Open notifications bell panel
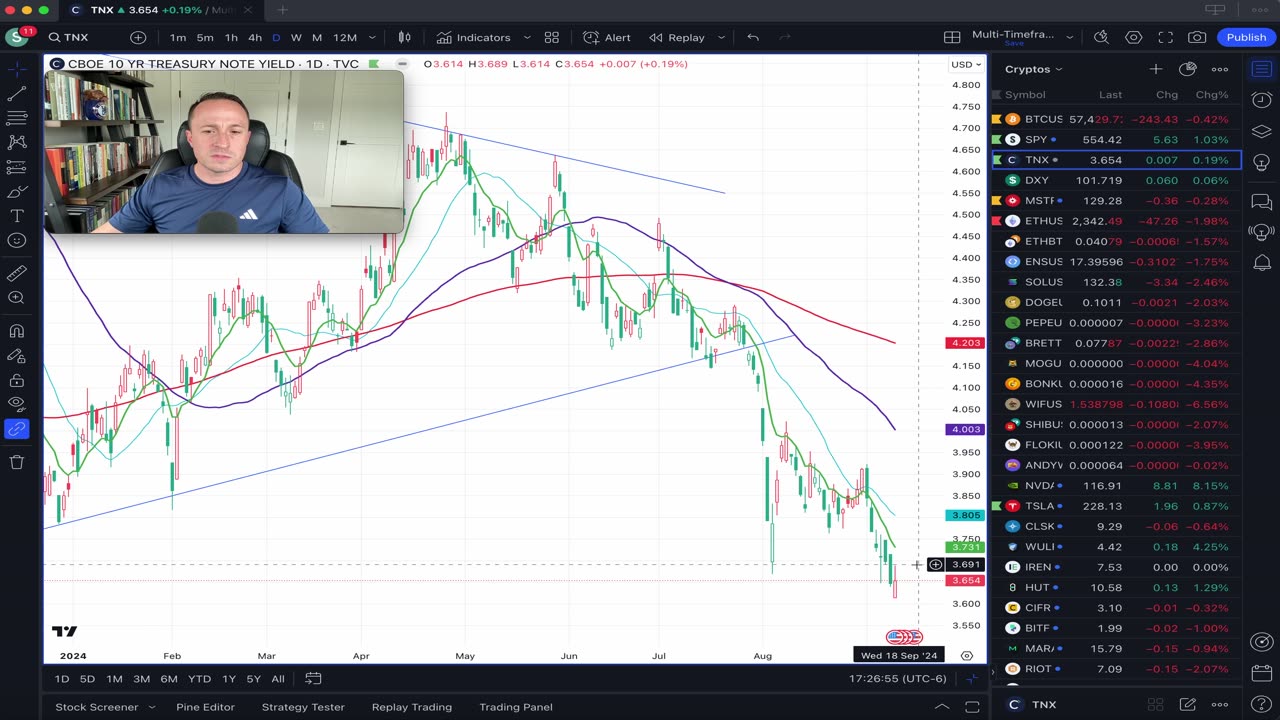The image size is (1280, 720). (1262, 263)
